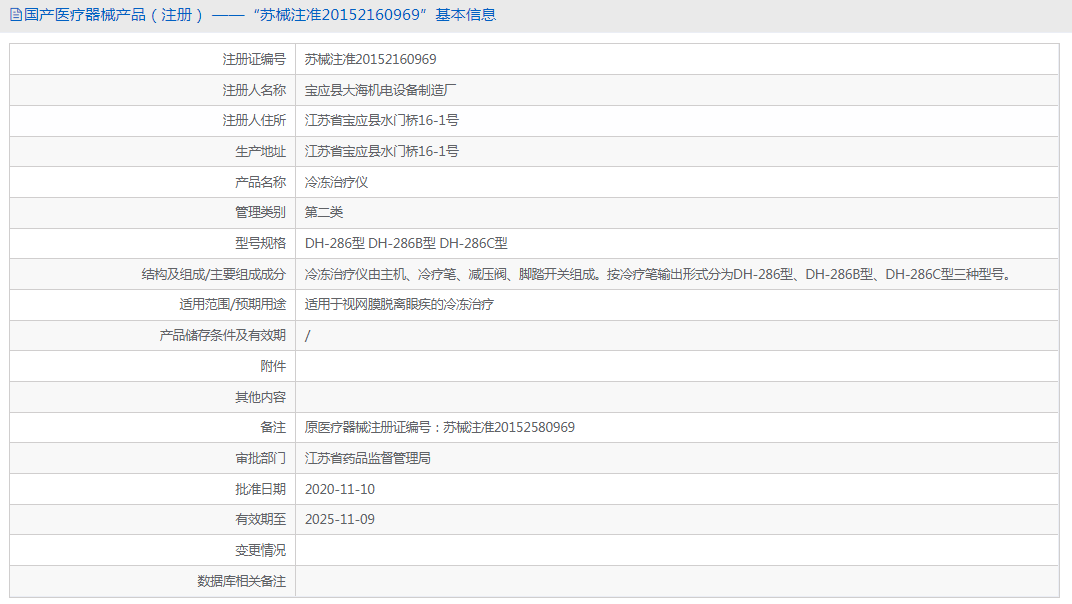This screenshot has height=604, width=1072.
Task: Click the empty '变更情况' value cell
Action: (600, 550)
